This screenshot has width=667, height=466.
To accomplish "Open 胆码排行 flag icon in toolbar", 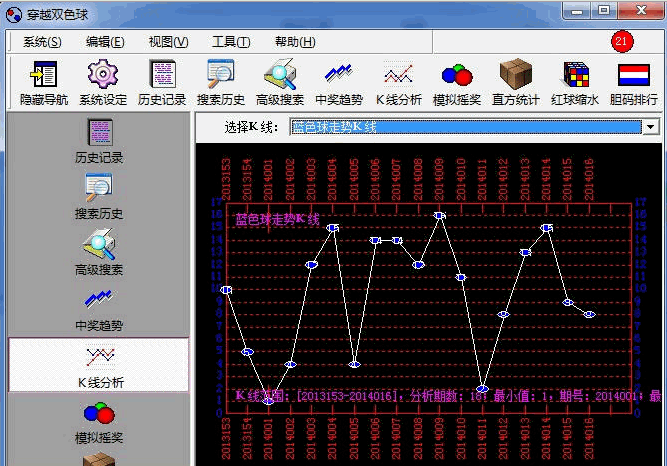I will coord(634,83).
